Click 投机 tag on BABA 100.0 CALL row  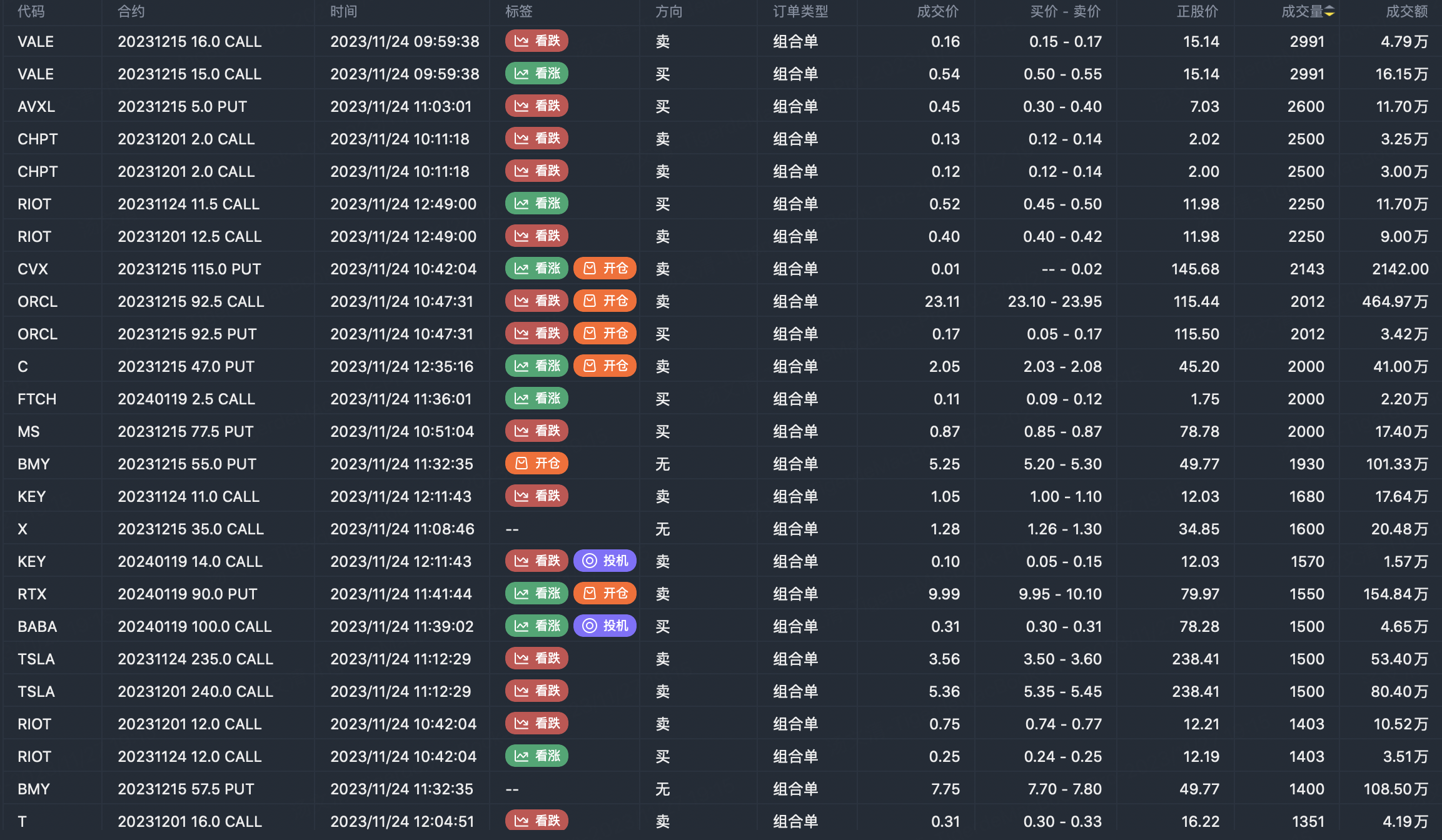(605, 626)
